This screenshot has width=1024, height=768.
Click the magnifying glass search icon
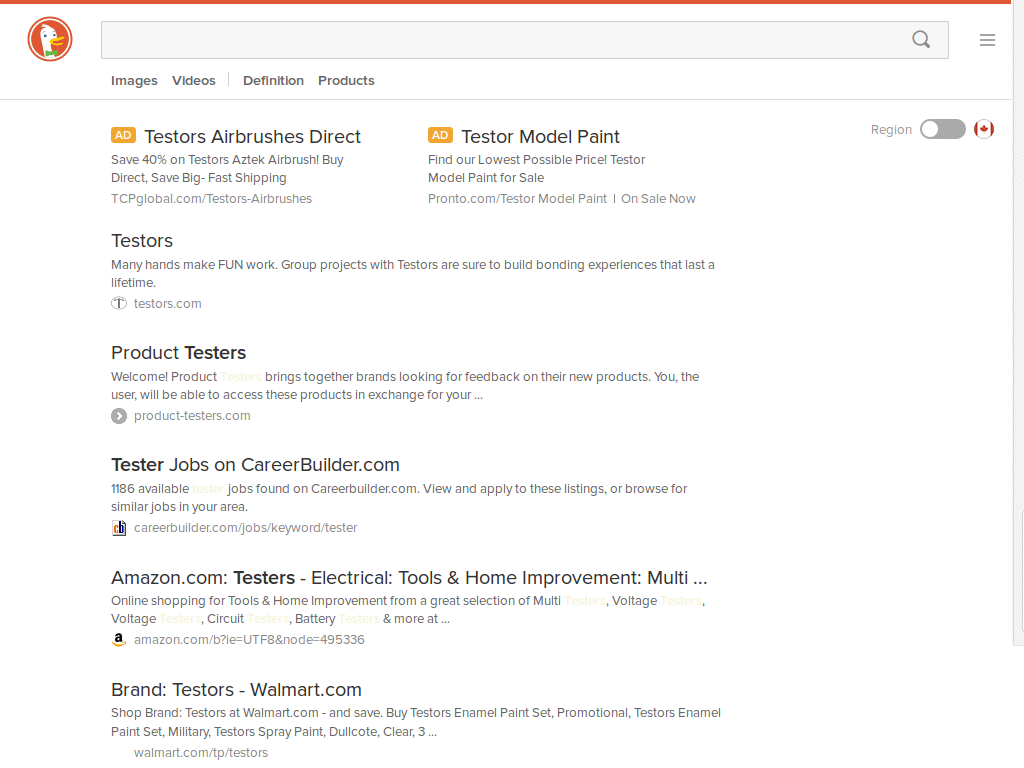coord(921,40)
